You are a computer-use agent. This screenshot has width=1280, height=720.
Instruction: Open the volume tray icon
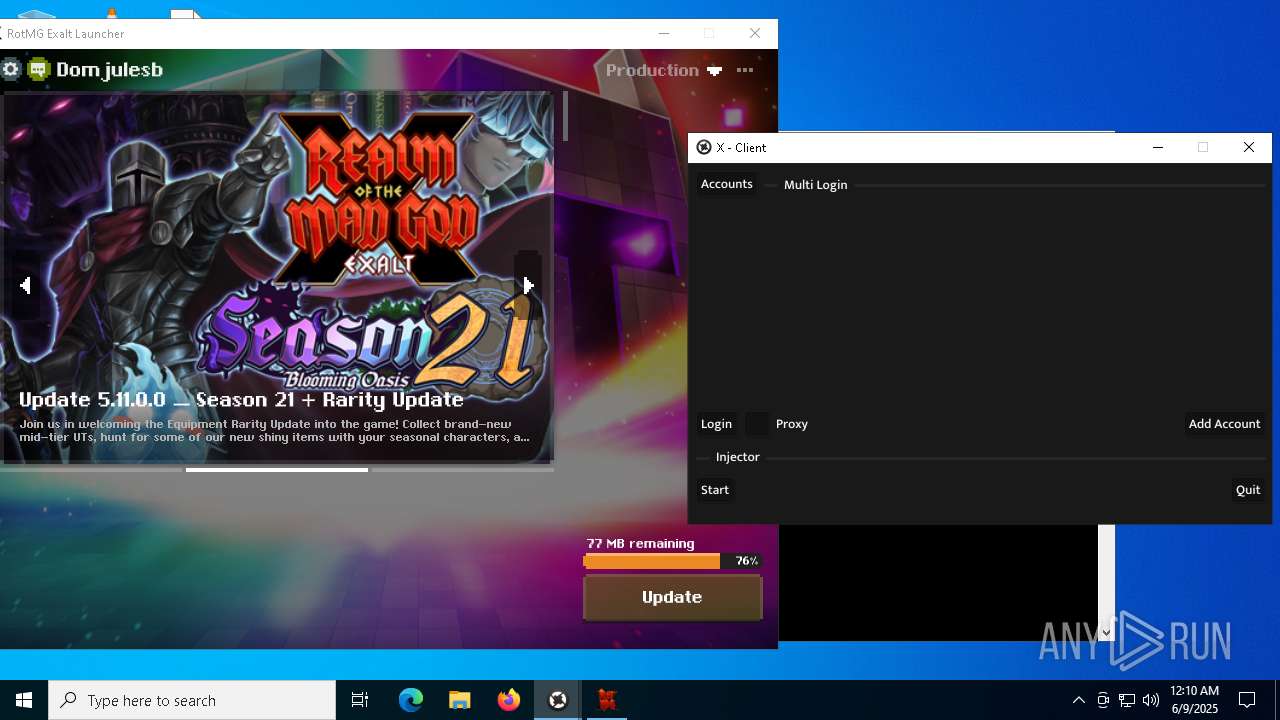[1151, 700]
